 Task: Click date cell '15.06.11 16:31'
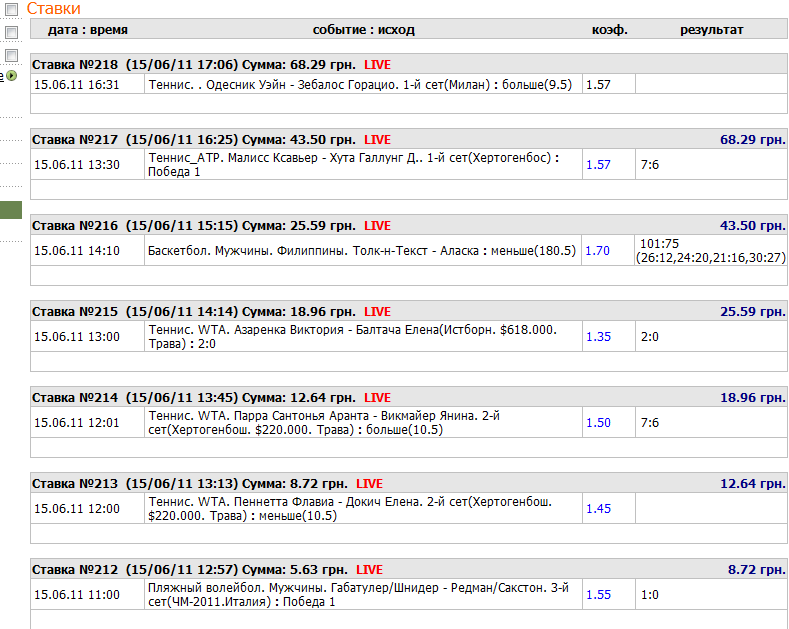coord(76,85)
